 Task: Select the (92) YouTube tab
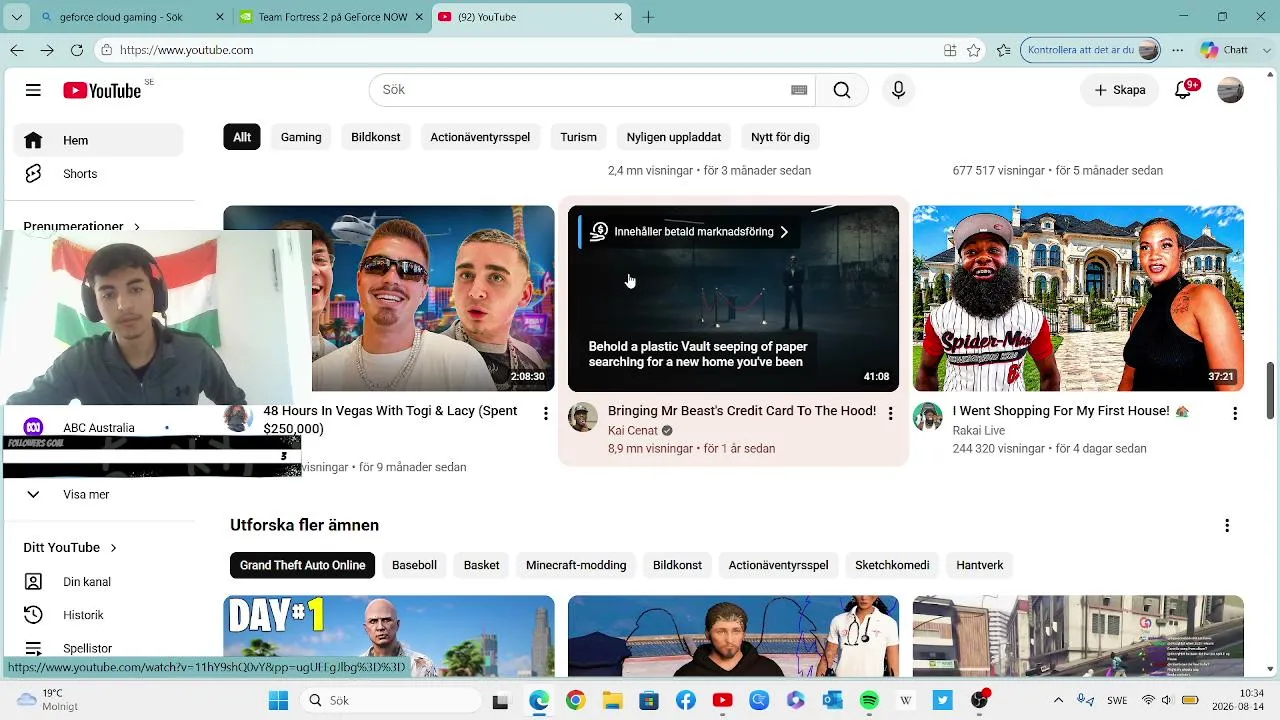(x=532, y=17)
